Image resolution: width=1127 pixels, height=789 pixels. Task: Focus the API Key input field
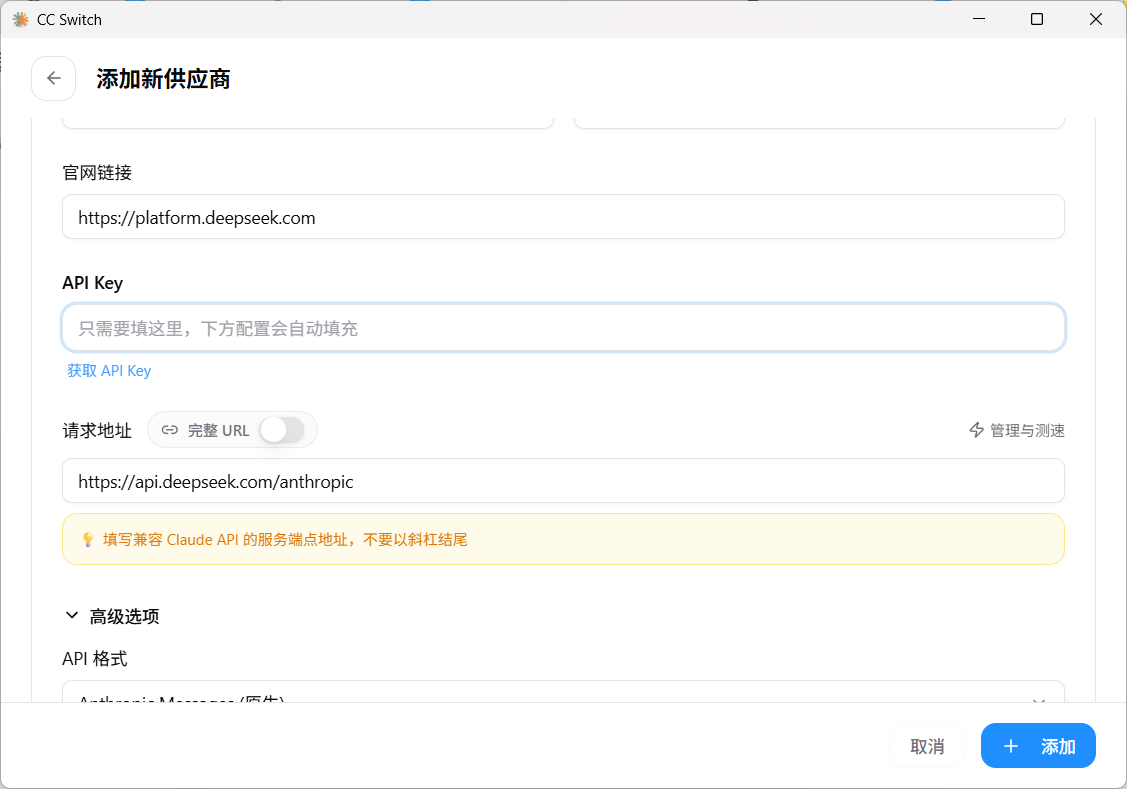click(x=563, y=328)
